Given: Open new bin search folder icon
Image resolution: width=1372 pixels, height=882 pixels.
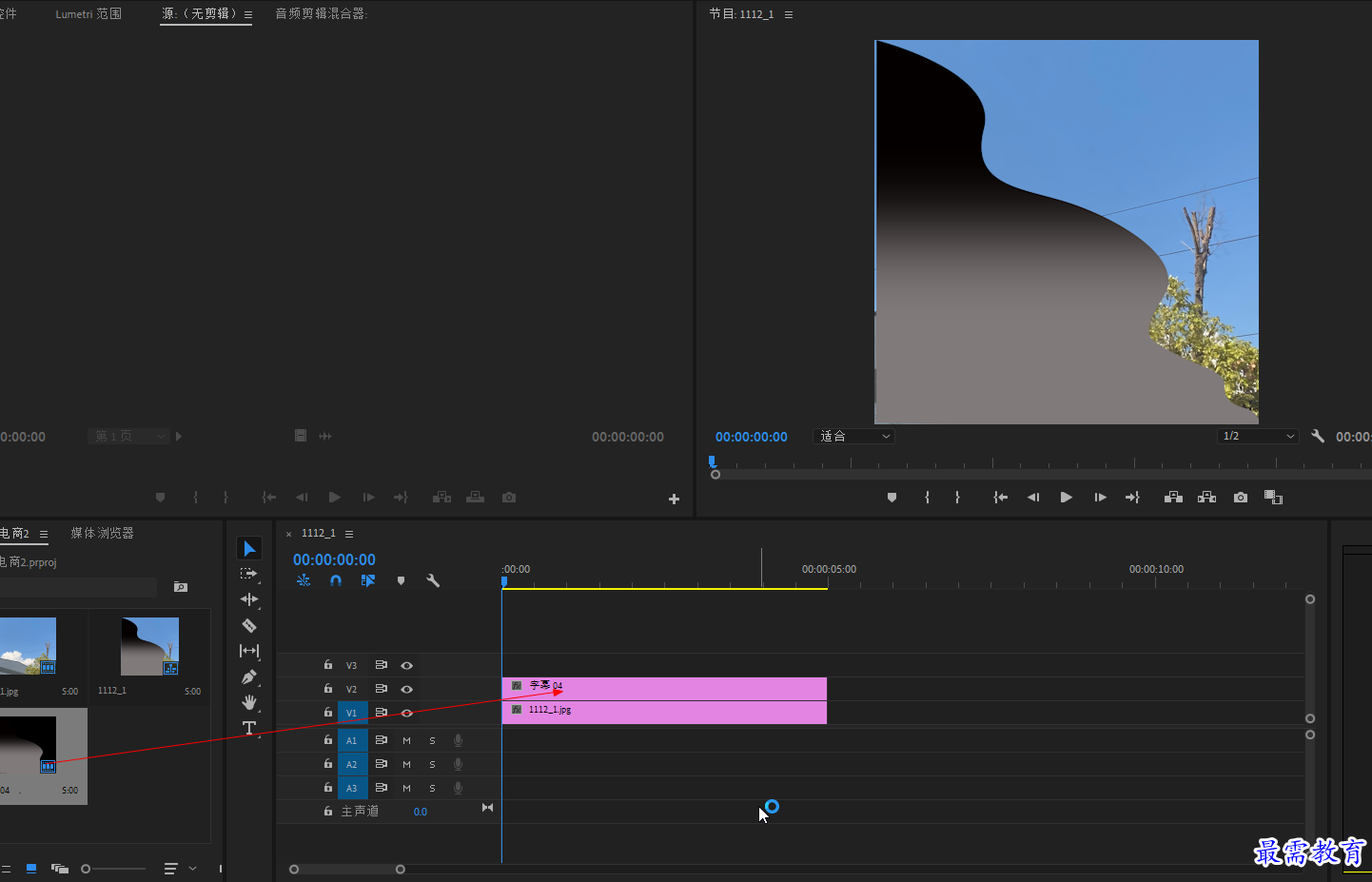Looking at the screenshot, I should click(x=181, y=587).
